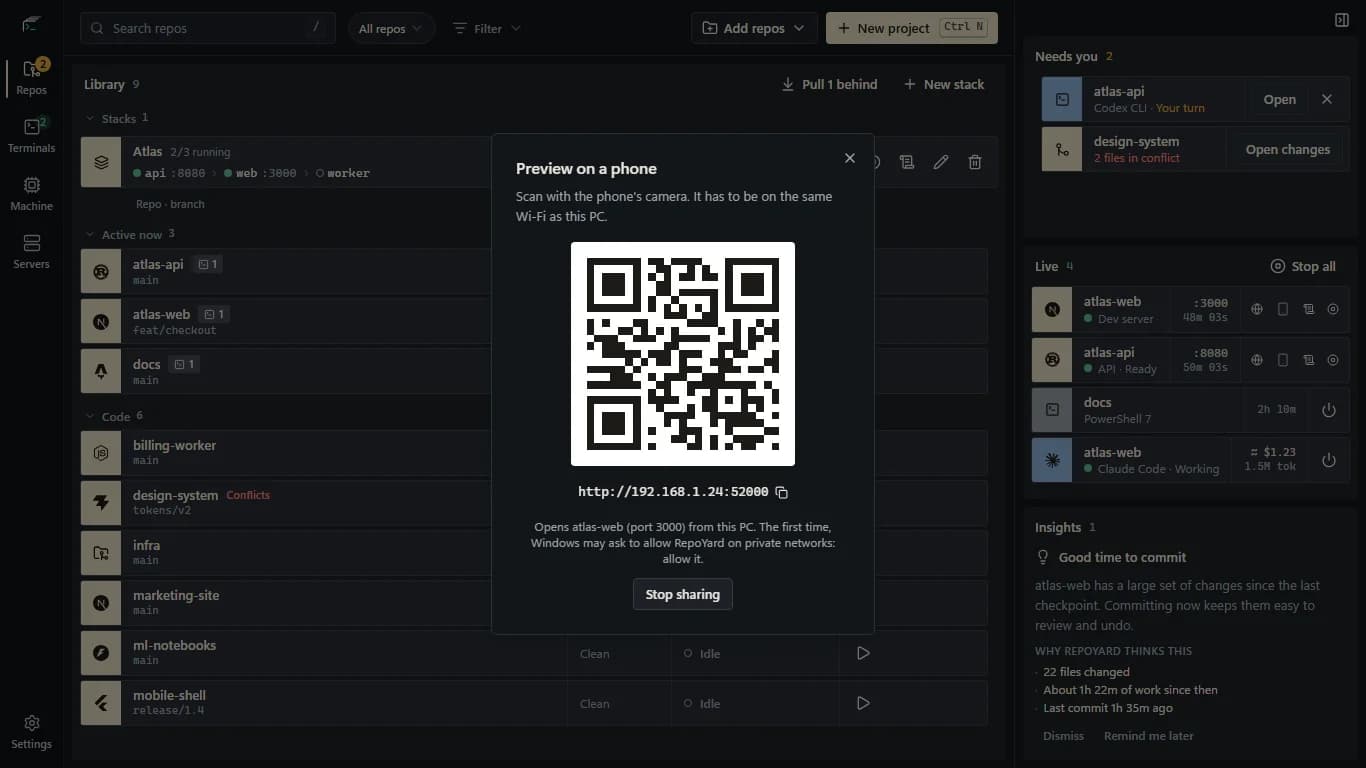
Task: Click Open for atlas-api Codex CLI
Action: tap(1279, 99)
